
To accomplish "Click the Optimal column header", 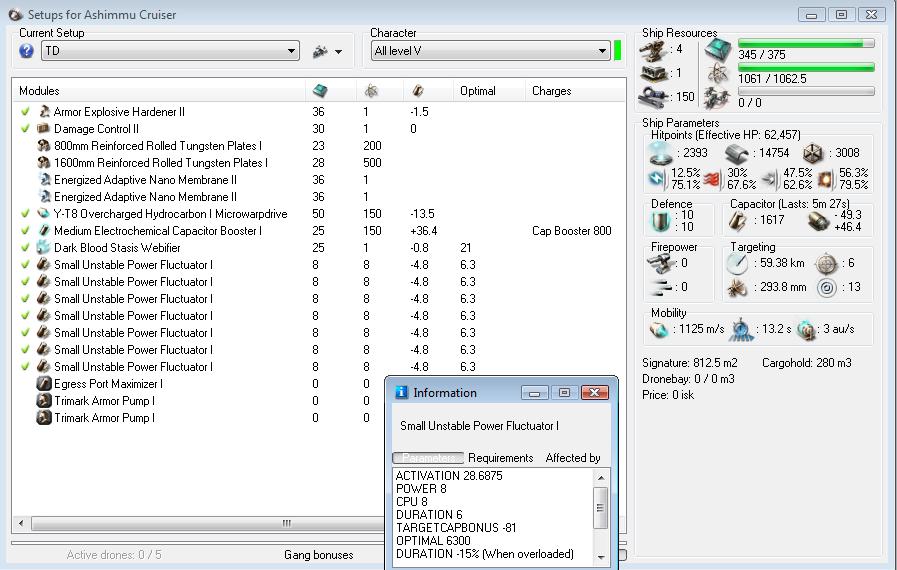I will pos(478,91).
